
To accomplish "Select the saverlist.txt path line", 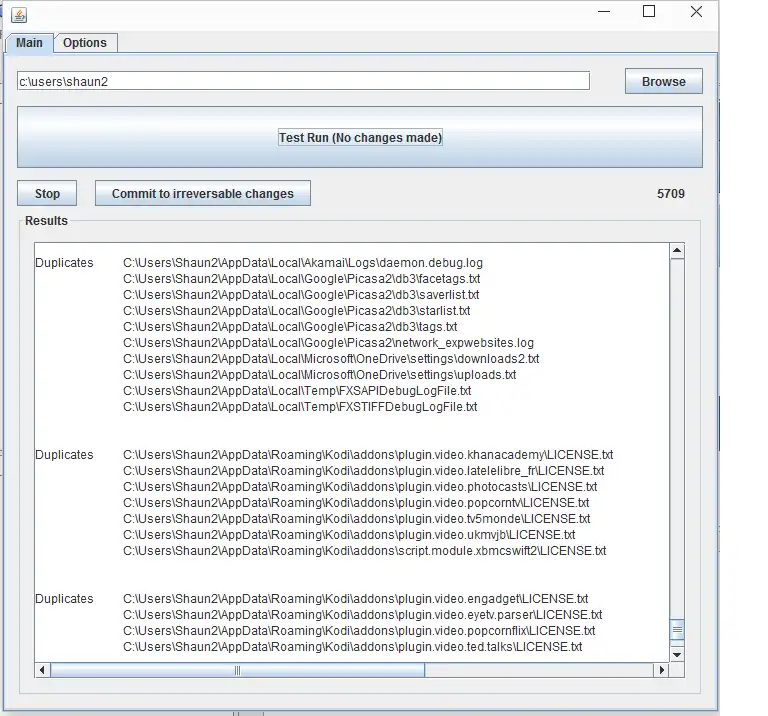I will point(301,295).
